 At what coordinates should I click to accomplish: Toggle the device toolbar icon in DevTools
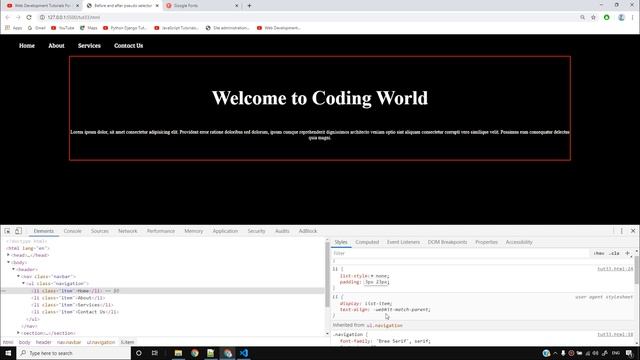[18, 231]
